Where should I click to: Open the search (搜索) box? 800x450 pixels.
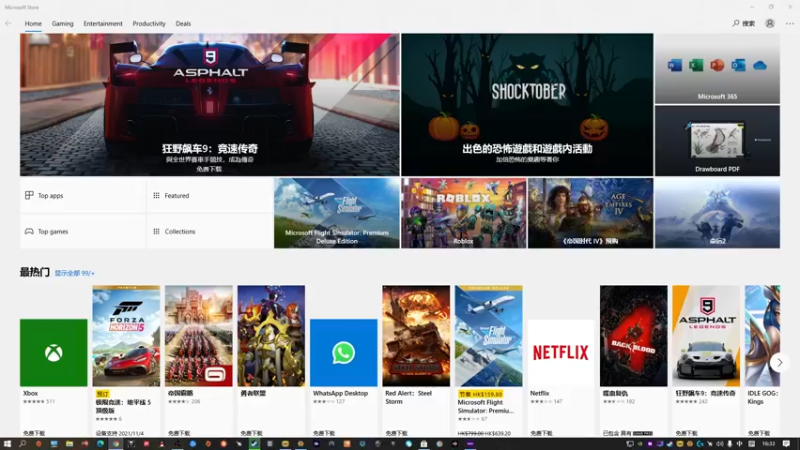pyautogui.click(x=743, y=23)
